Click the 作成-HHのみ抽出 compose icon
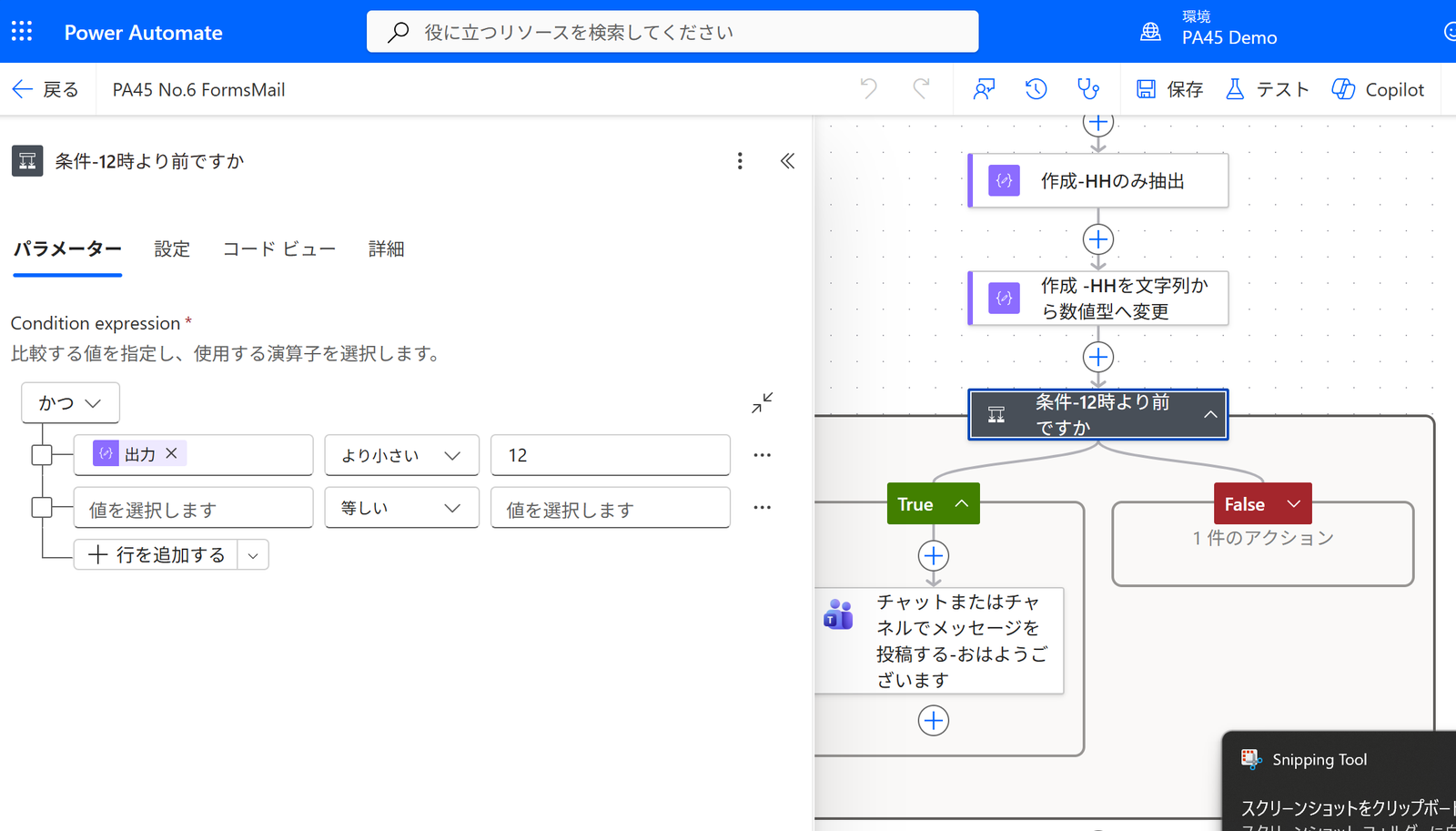1456x831 pixels. (x=1004, y=180)
